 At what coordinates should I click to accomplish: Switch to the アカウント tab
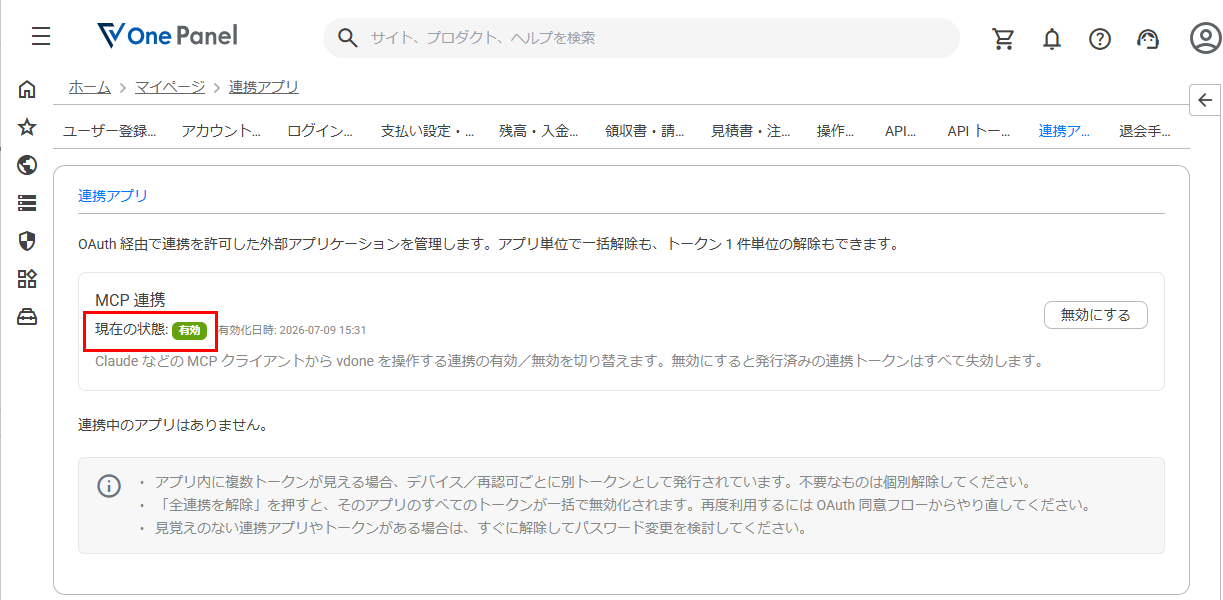[x=221, y=131]
